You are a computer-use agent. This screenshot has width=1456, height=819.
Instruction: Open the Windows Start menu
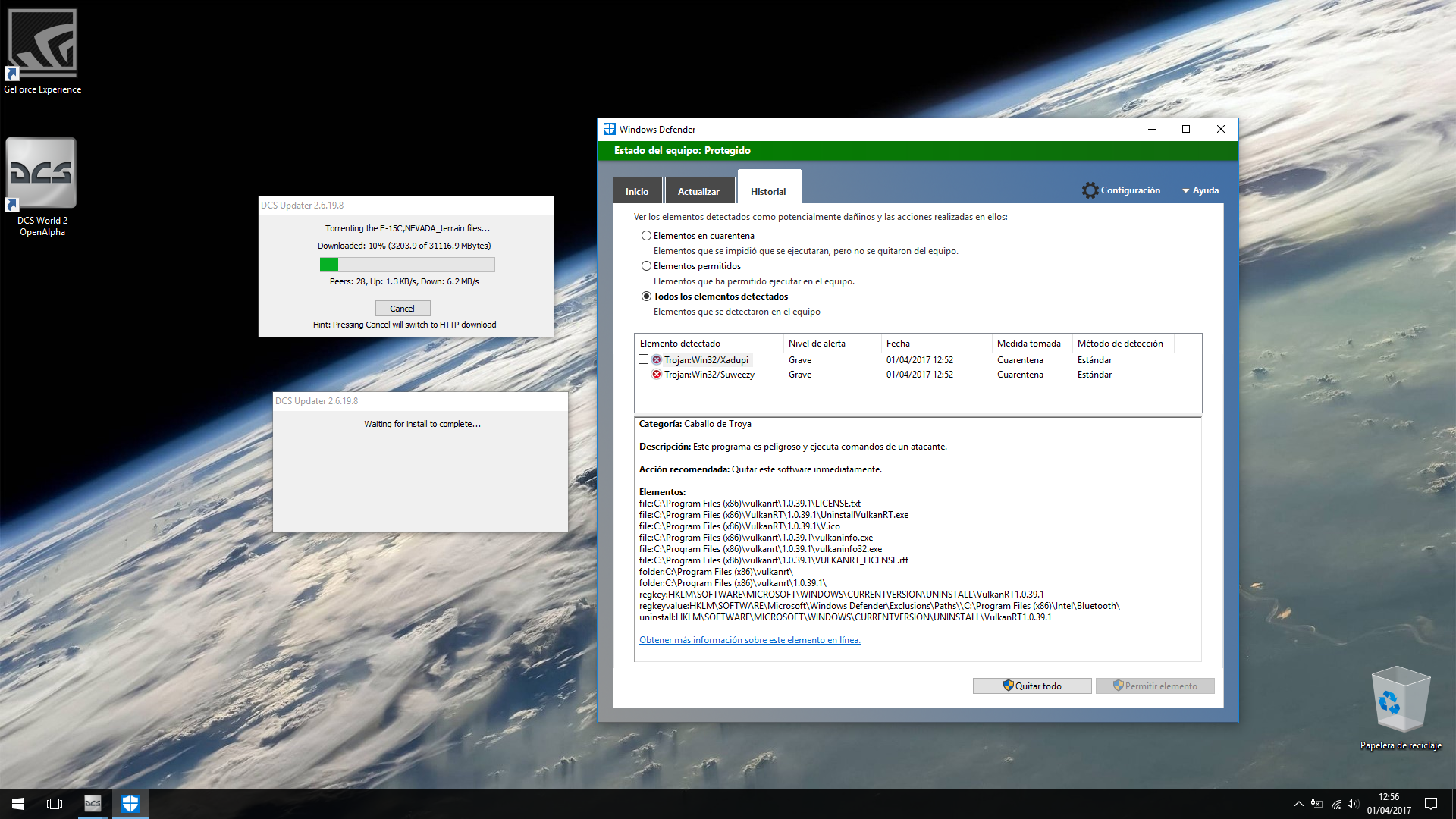18,804
